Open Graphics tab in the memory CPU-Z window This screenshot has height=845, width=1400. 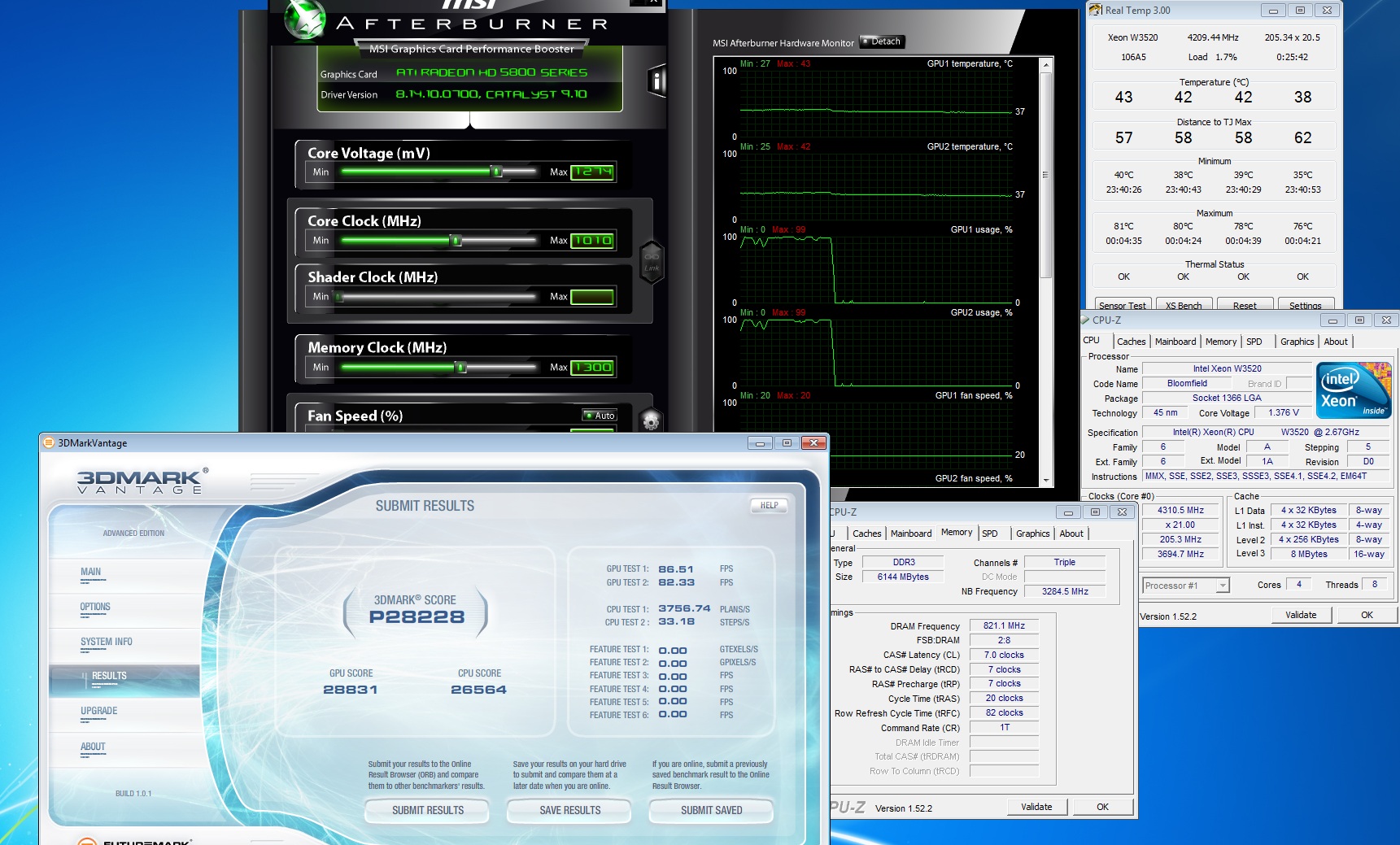(x=1032, y=534)
